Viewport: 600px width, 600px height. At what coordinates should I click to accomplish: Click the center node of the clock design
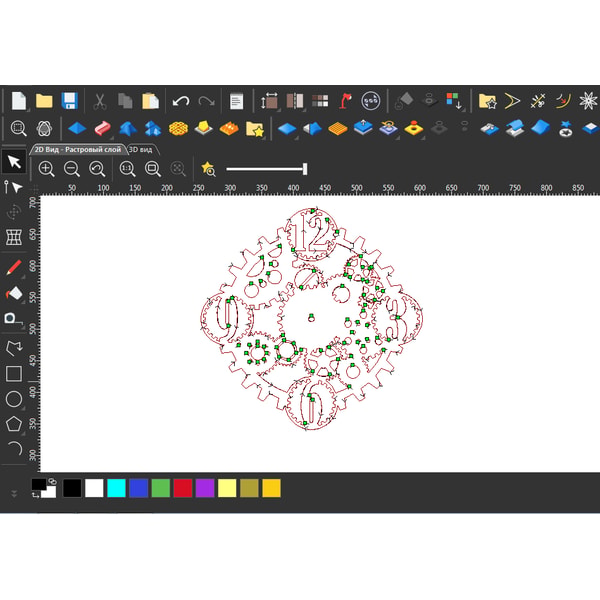pos(311,316)
